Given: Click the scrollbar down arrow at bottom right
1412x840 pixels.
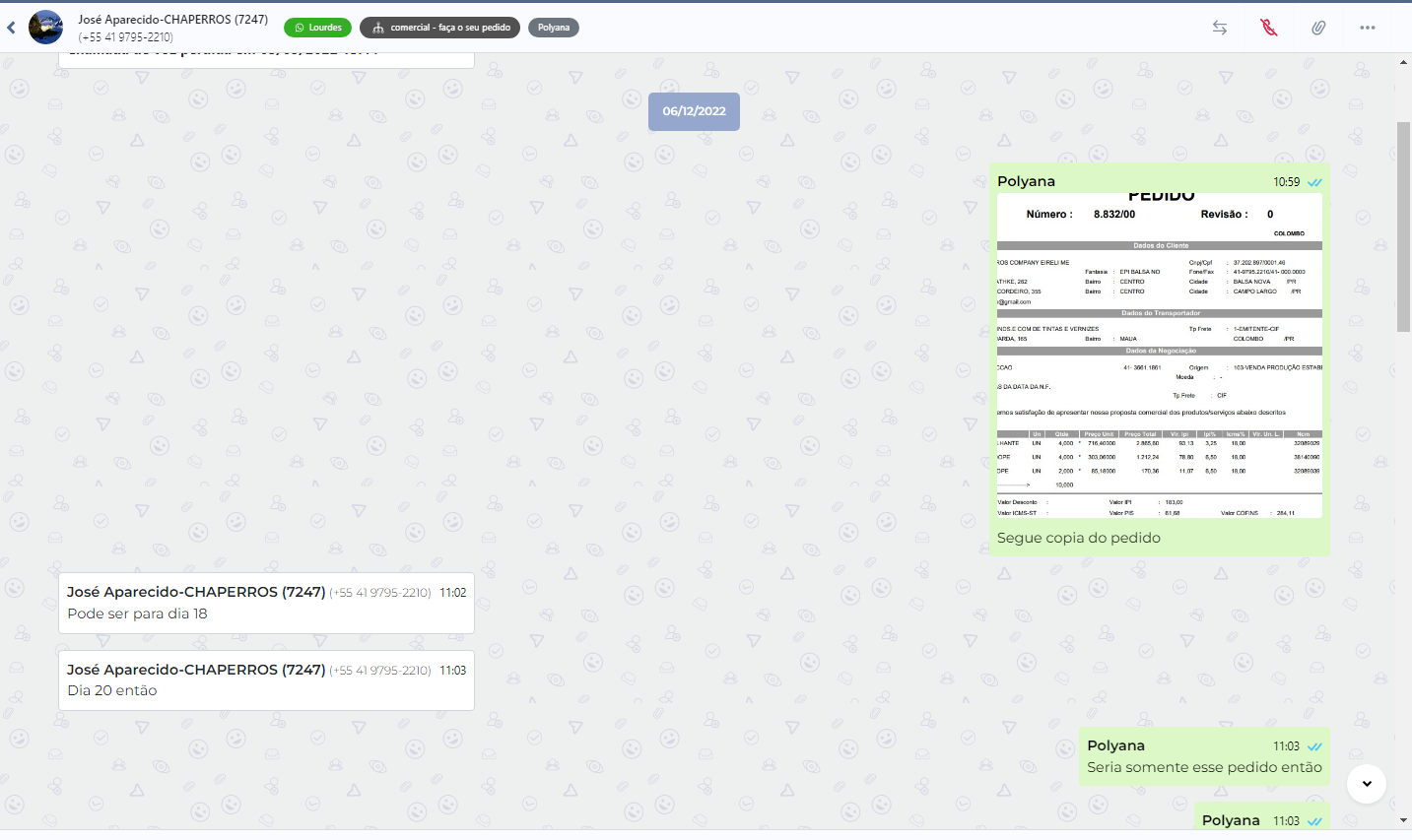Looking at the screenshot, I should [x=1403, y=820].
